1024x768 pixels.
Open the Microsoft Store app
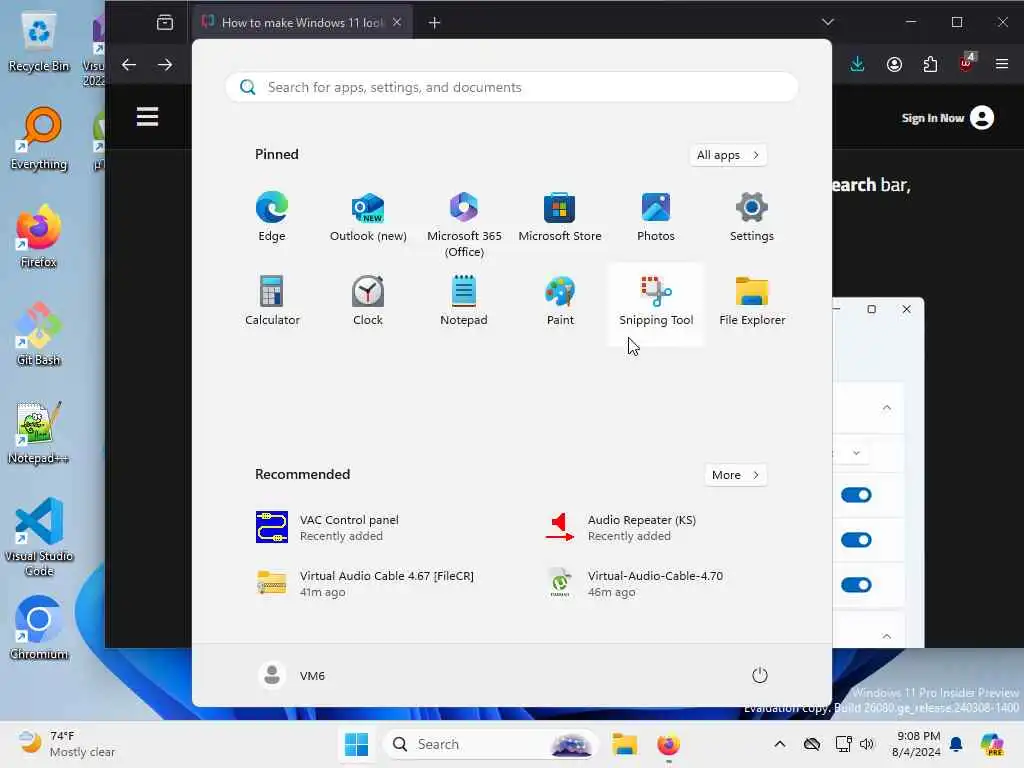click(560, 217)
